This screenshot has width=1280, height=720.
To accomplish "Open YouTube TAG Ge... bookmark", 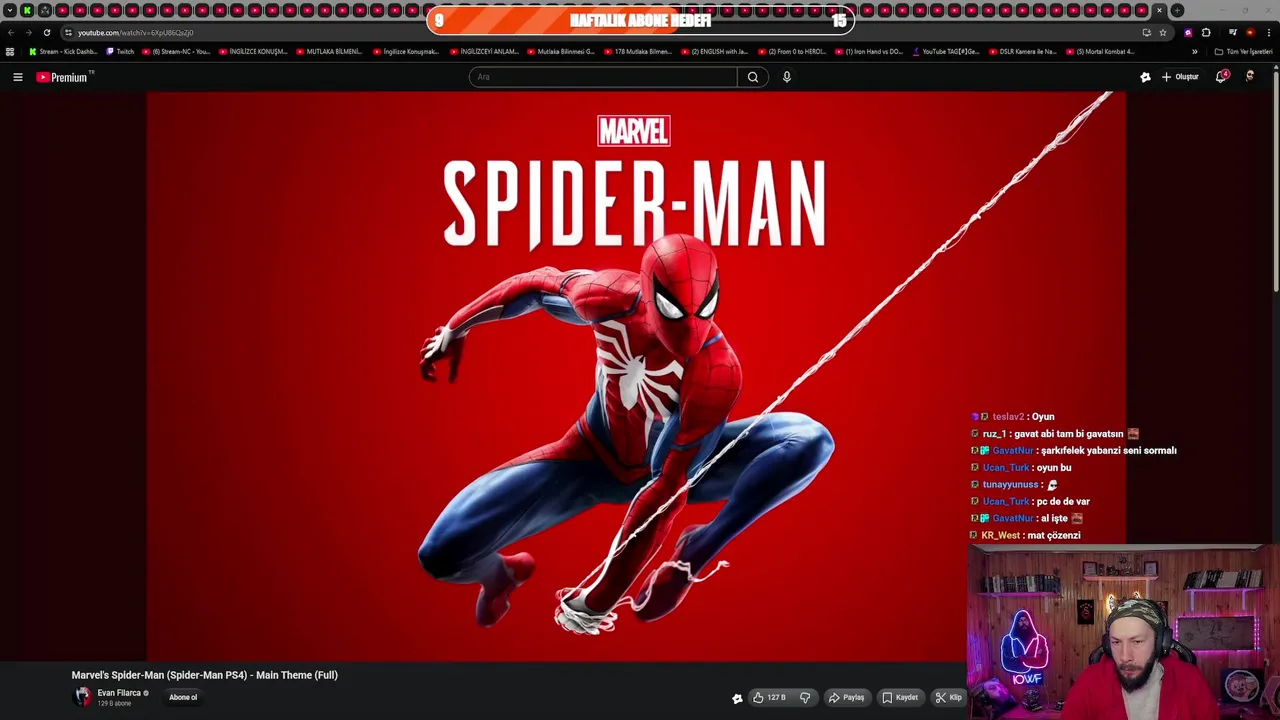I will tap(946, 52).
